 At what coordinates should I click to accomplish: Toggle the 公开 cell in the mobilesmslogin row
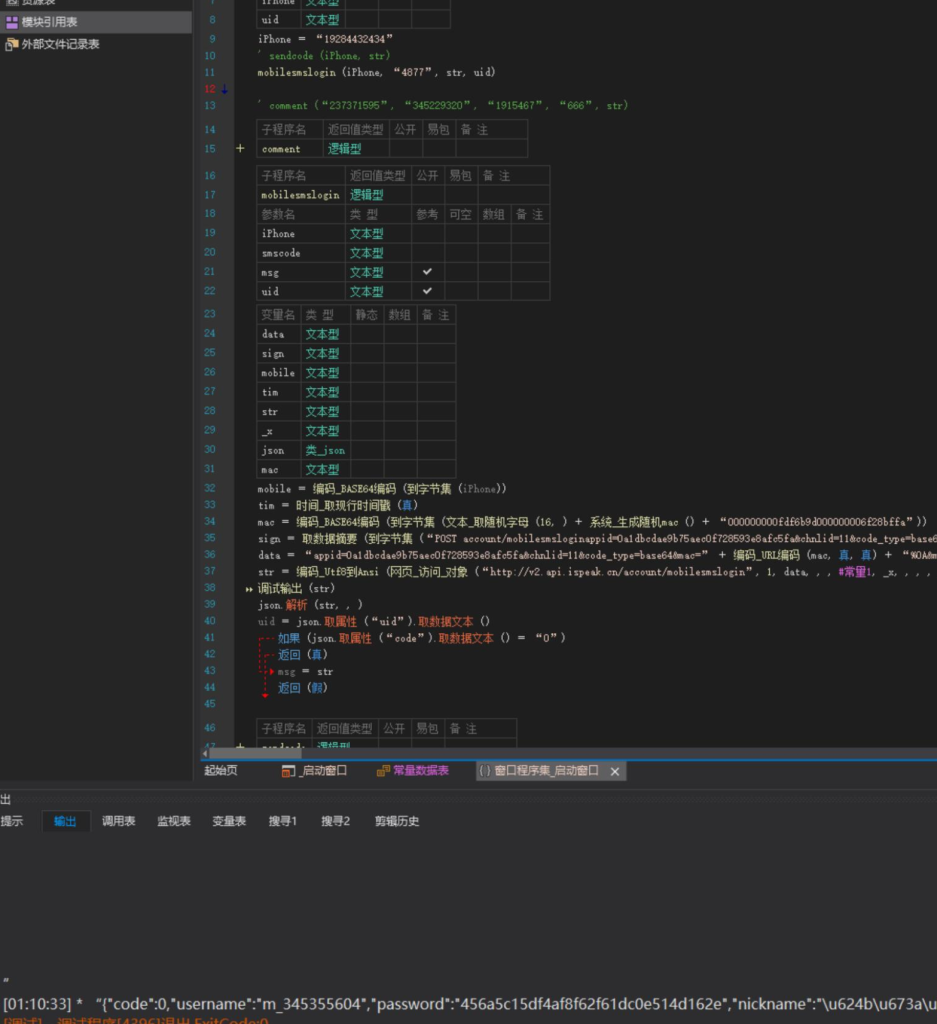[x=428, y=195]
